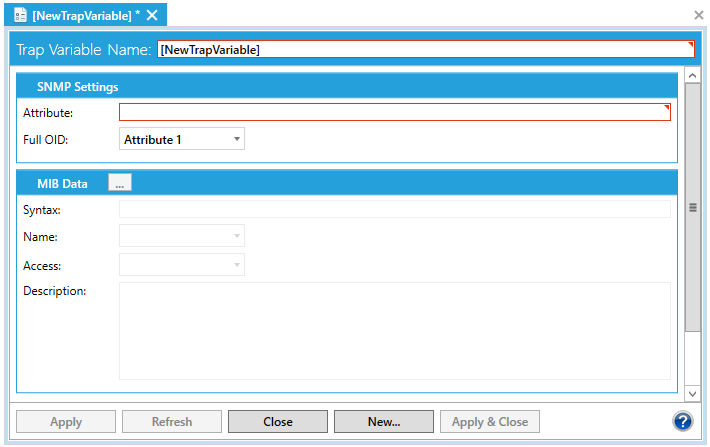Screen dimensions: 710x447
Task: Open the Full OID dropdown showing Attribute 1
Action: pyautogui.click(x=182, y=139)
